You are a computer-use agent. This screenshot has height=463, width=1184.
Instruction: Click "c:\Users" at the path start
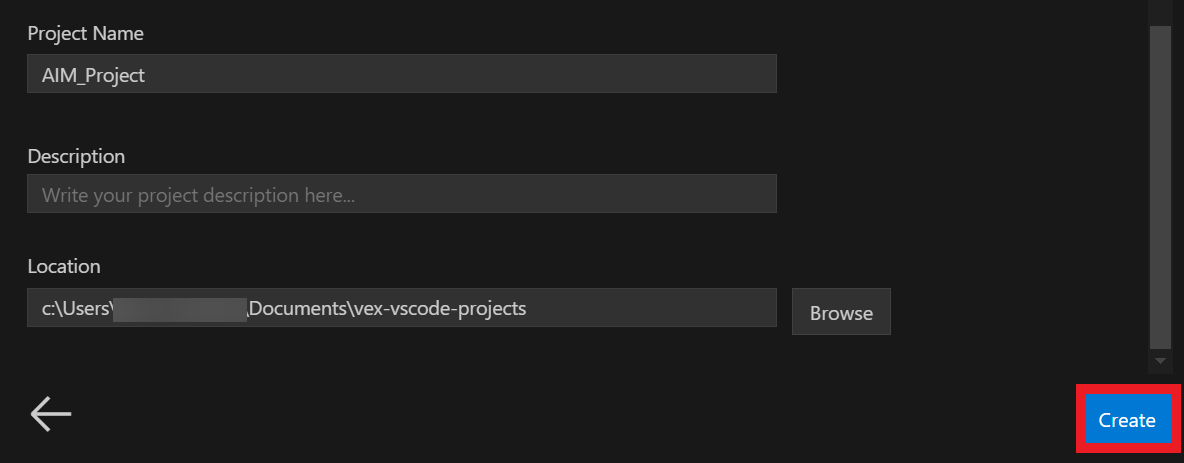click(x=76, y=308)
